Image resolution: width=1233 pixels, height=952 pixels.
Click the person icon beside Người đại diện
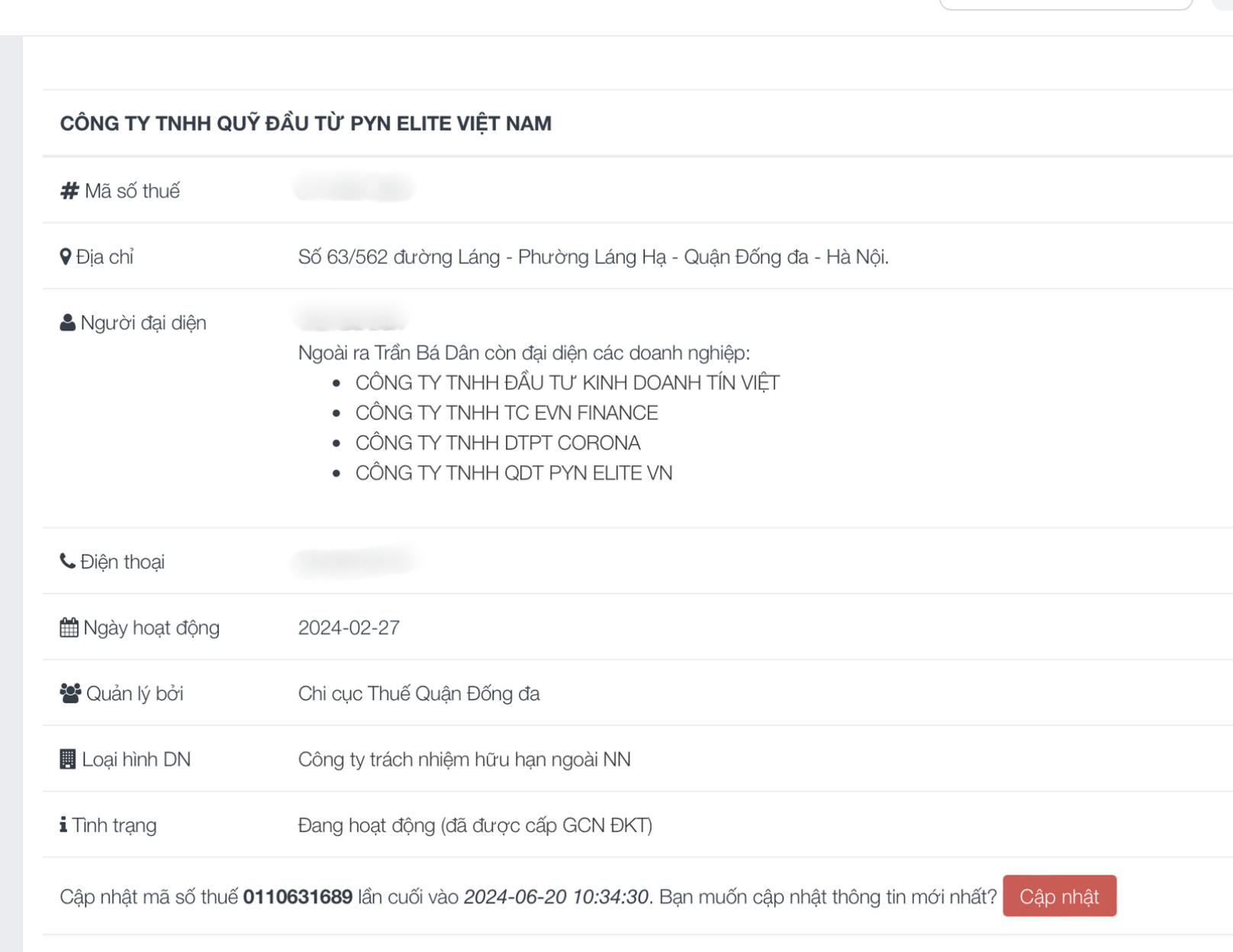[68, 323]
